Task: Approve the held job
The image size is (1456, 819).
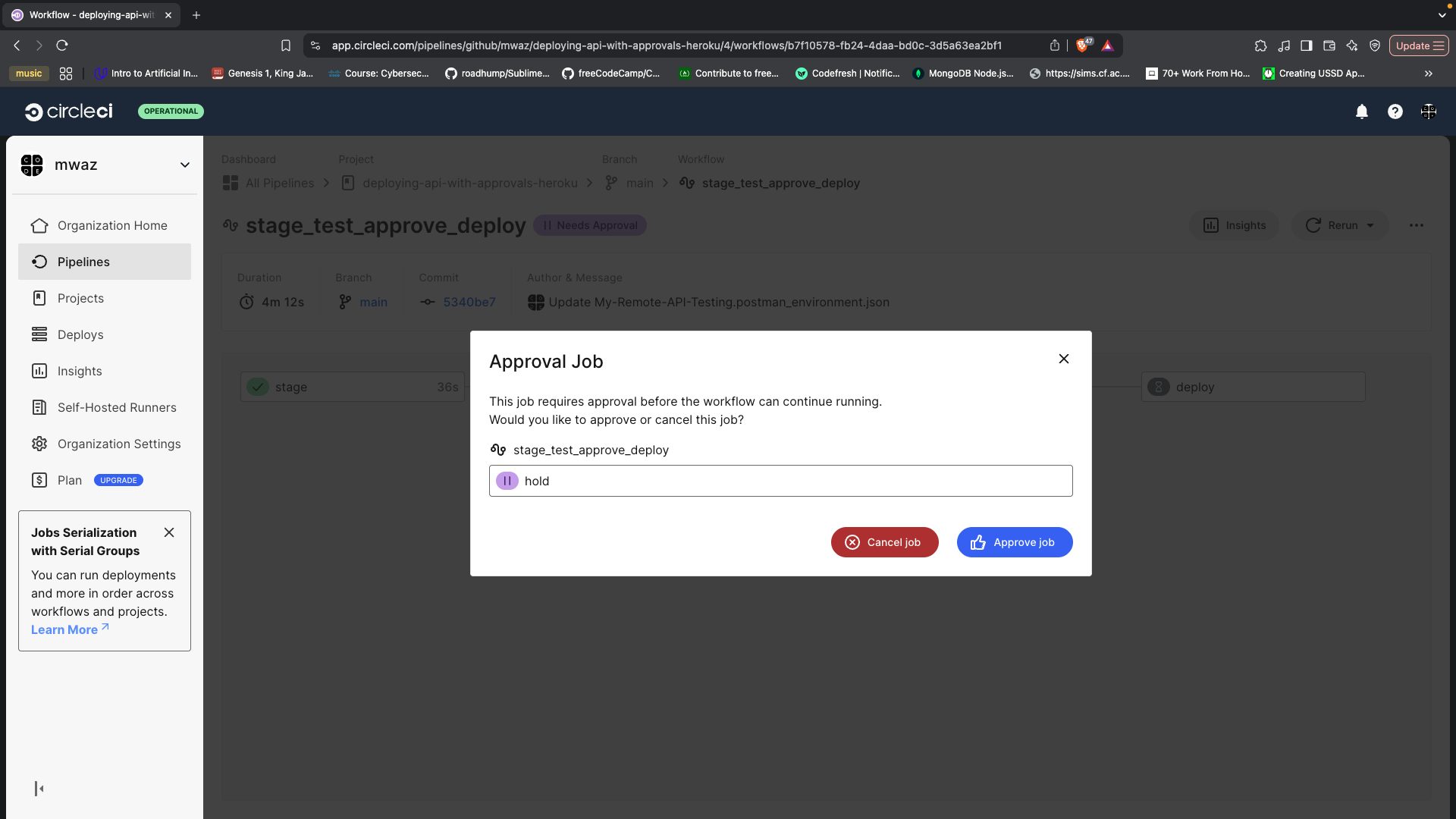Action: tap(1014, 542)
